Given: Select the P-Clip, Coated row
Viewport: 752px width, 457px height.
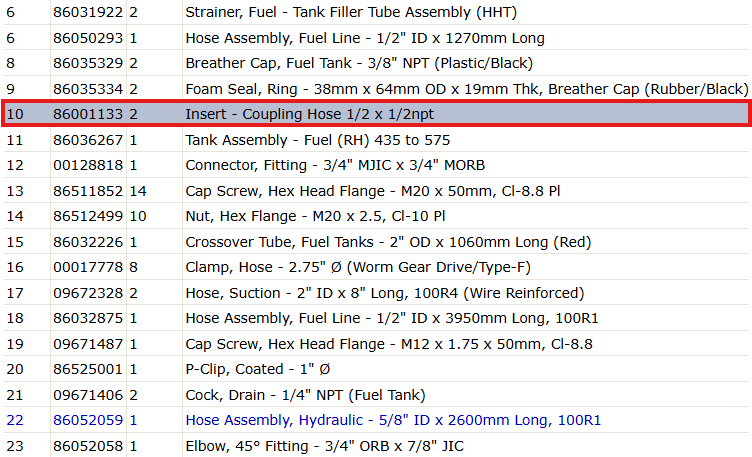Looking at the screenshot, I should (x=376, y=369).
